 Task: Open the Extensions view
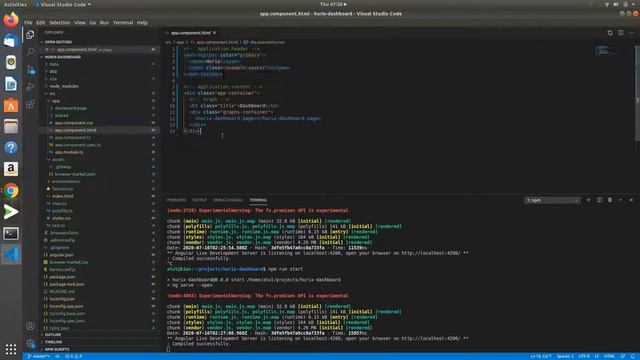pos(30,104)
